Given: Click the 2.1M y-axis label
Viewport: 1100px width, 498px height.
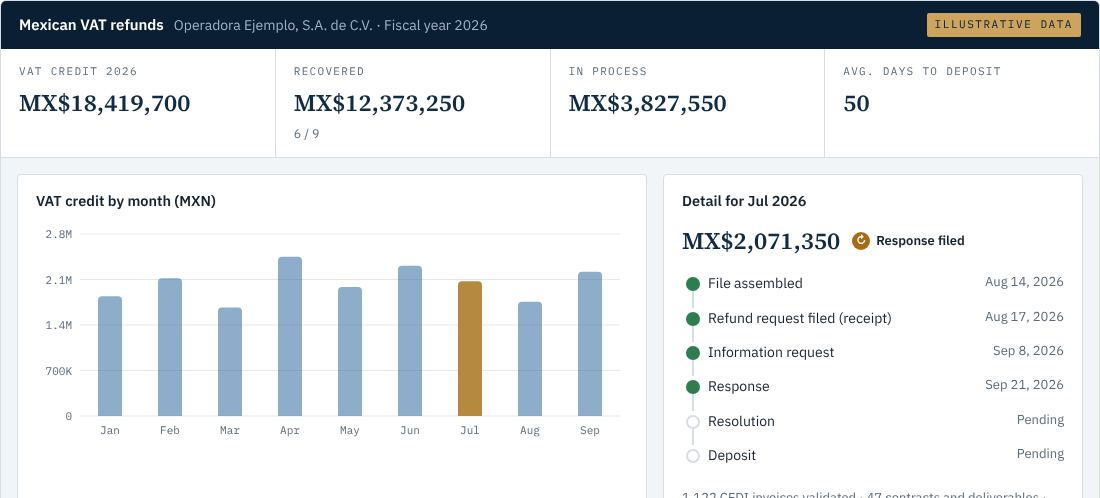Looking at the screenshot, I should [x=59, y=280].
